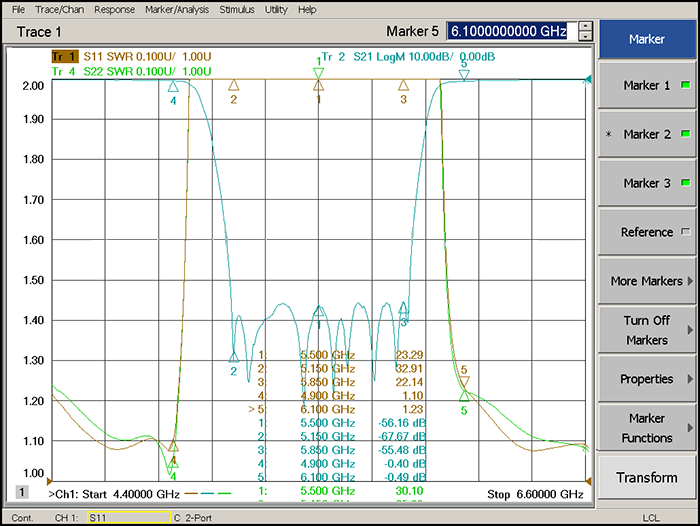Select the Marker 2 softkey
The image size is (700, 526).
(x=647, y=134)
